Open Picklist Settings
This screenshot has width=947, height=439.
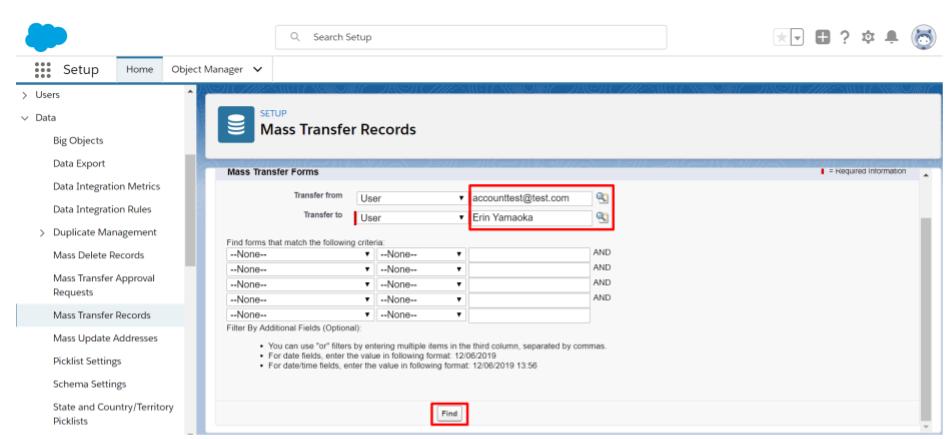point(87,361)
